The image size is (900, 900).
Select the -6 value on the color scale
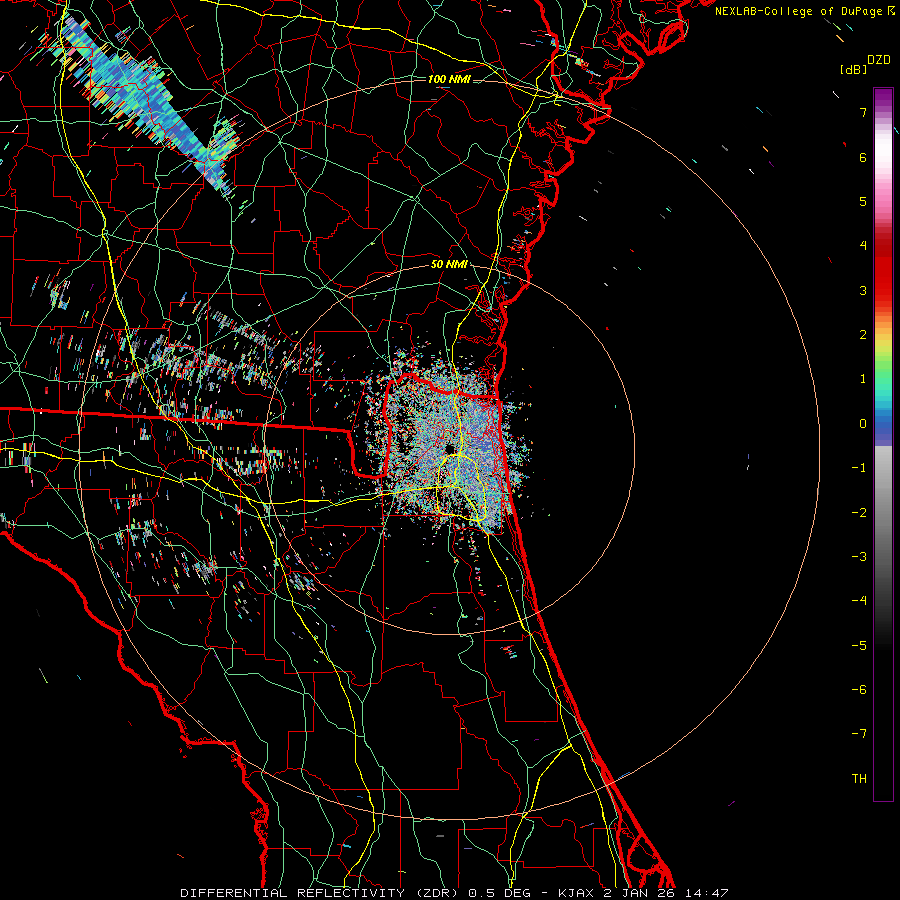[859, 690]
